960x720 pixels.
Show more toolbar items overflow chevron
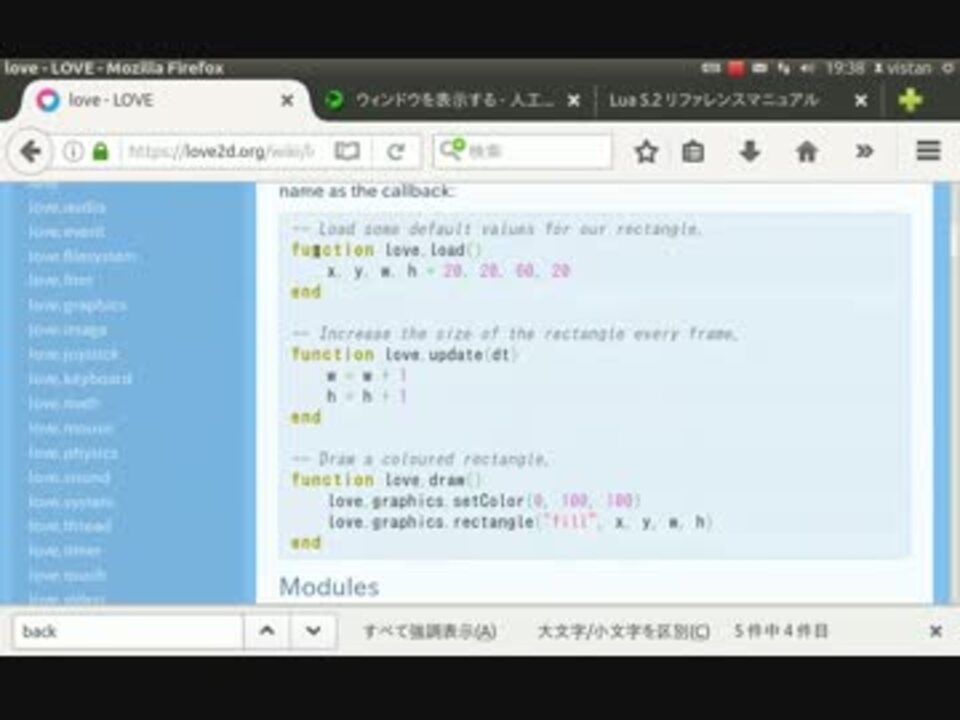click(x=864, y=151)
